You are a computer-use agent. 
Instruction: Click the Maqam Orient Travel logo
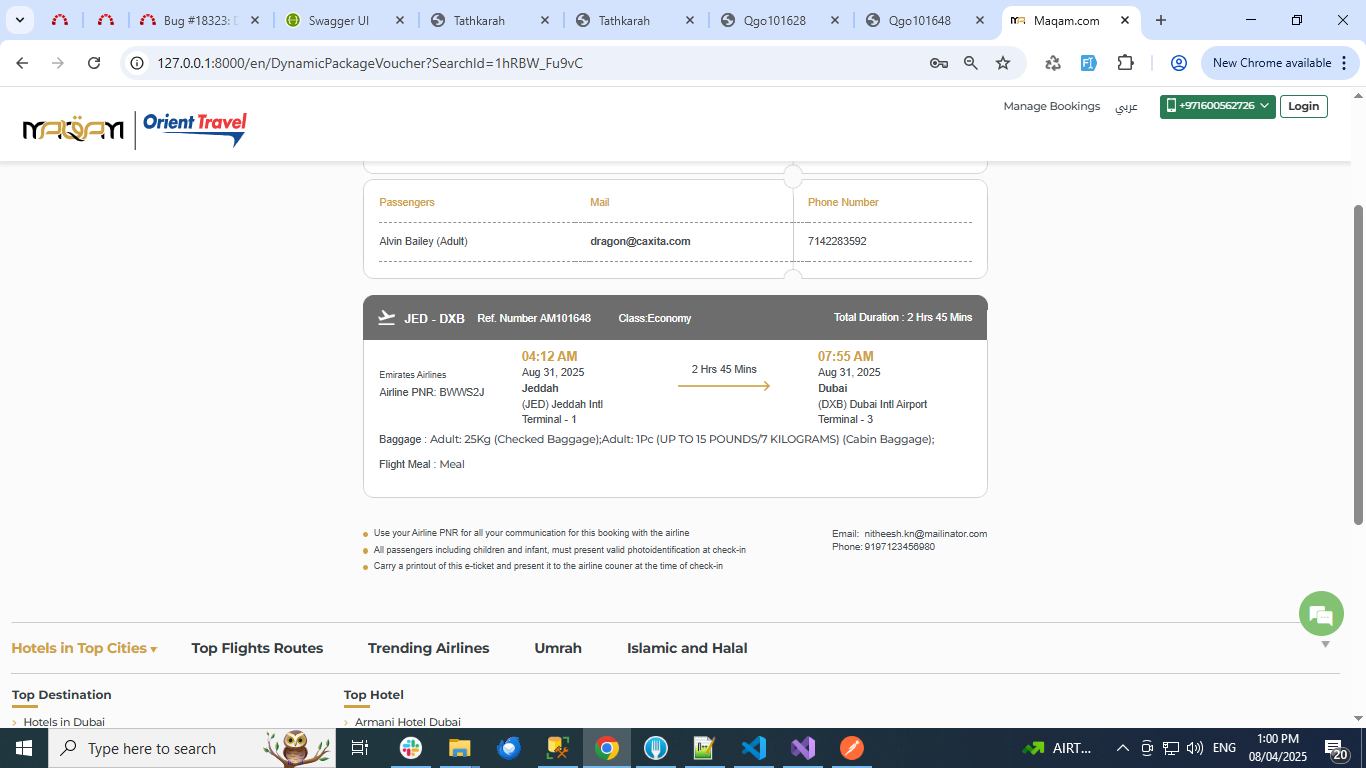[x=134, y=128]
